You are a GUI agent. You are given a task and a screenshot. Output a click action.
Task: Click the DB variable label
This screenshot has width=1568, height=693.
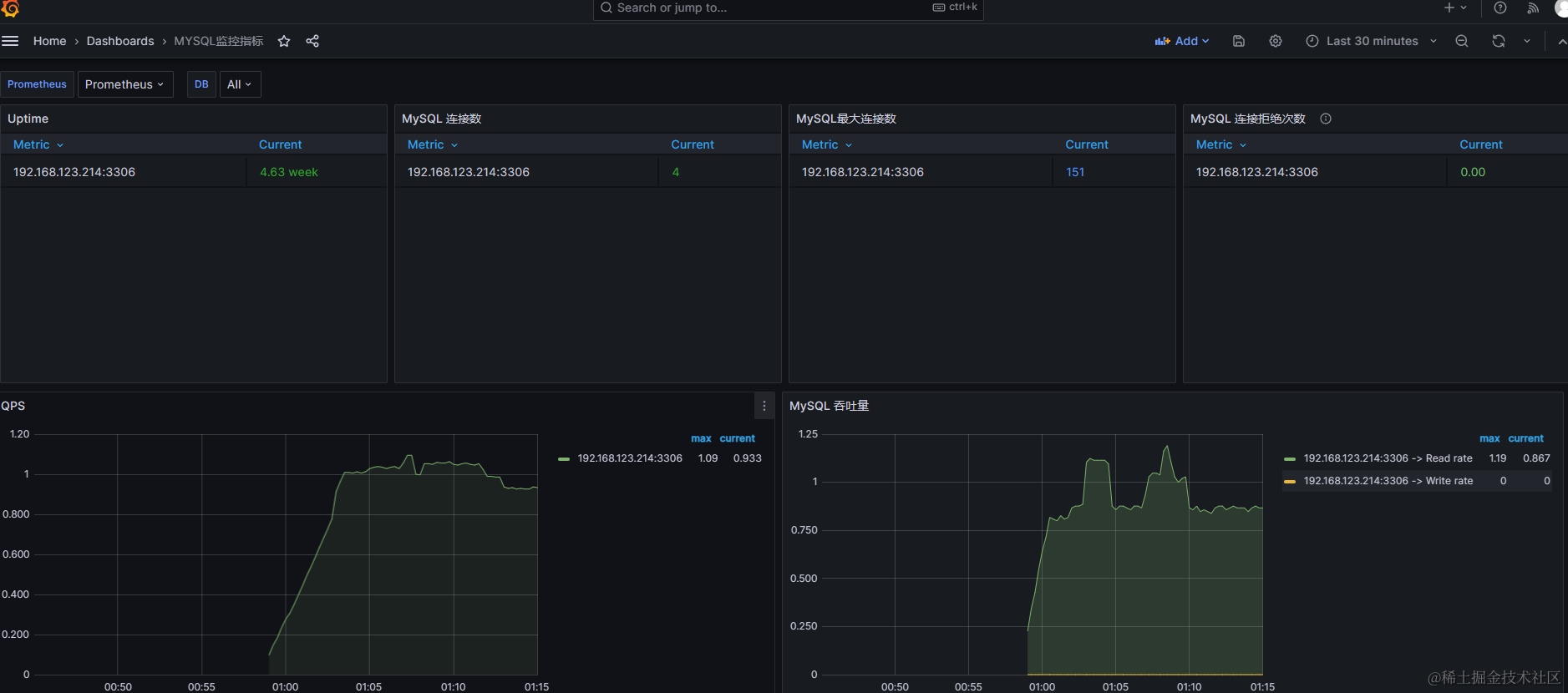tap(201, 84)
